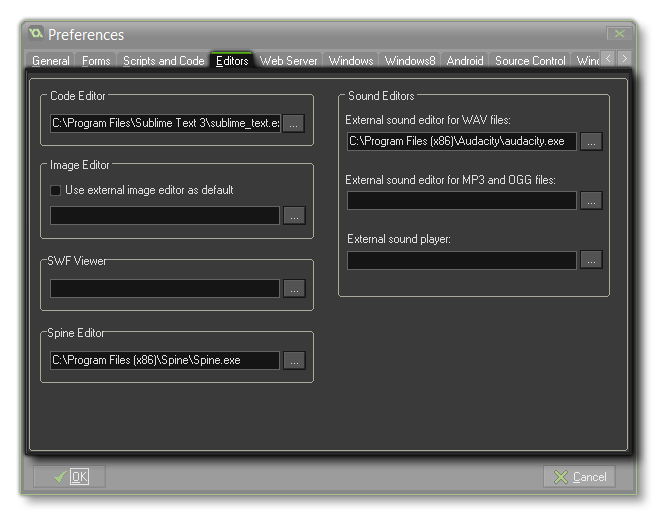The image size is (657, 515).
Task: Browse for external sound player path
Action: (x=591, y=260)
